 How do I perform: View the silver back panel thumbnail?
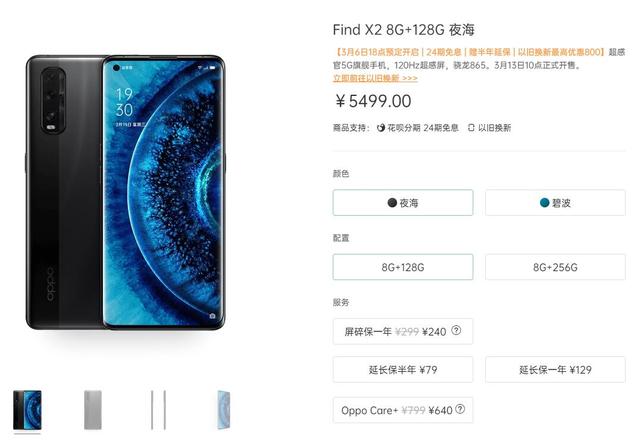click(93, 410)
